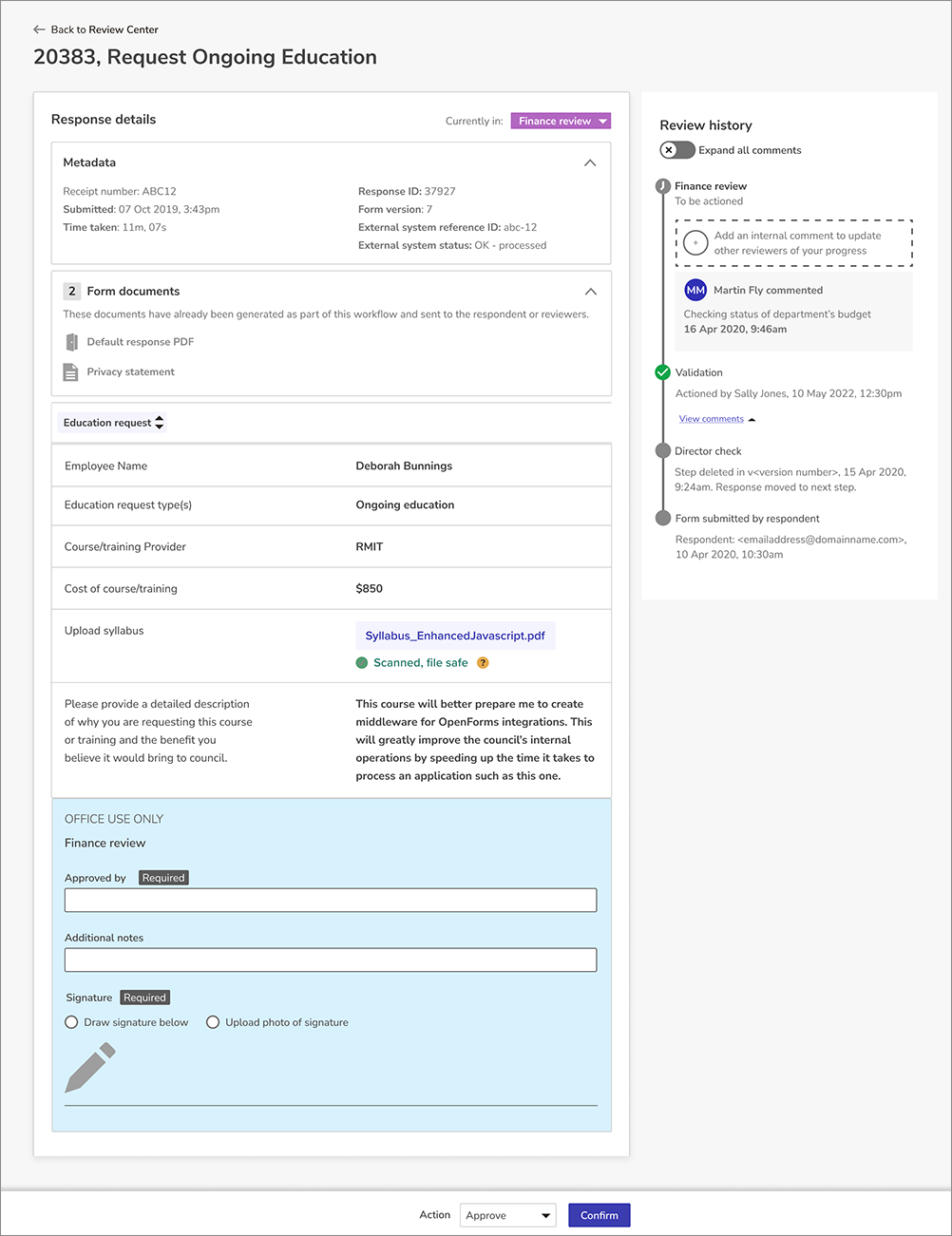Collapse the Metadata section
Screen dimensions: 952x1236
pos(590,163)
